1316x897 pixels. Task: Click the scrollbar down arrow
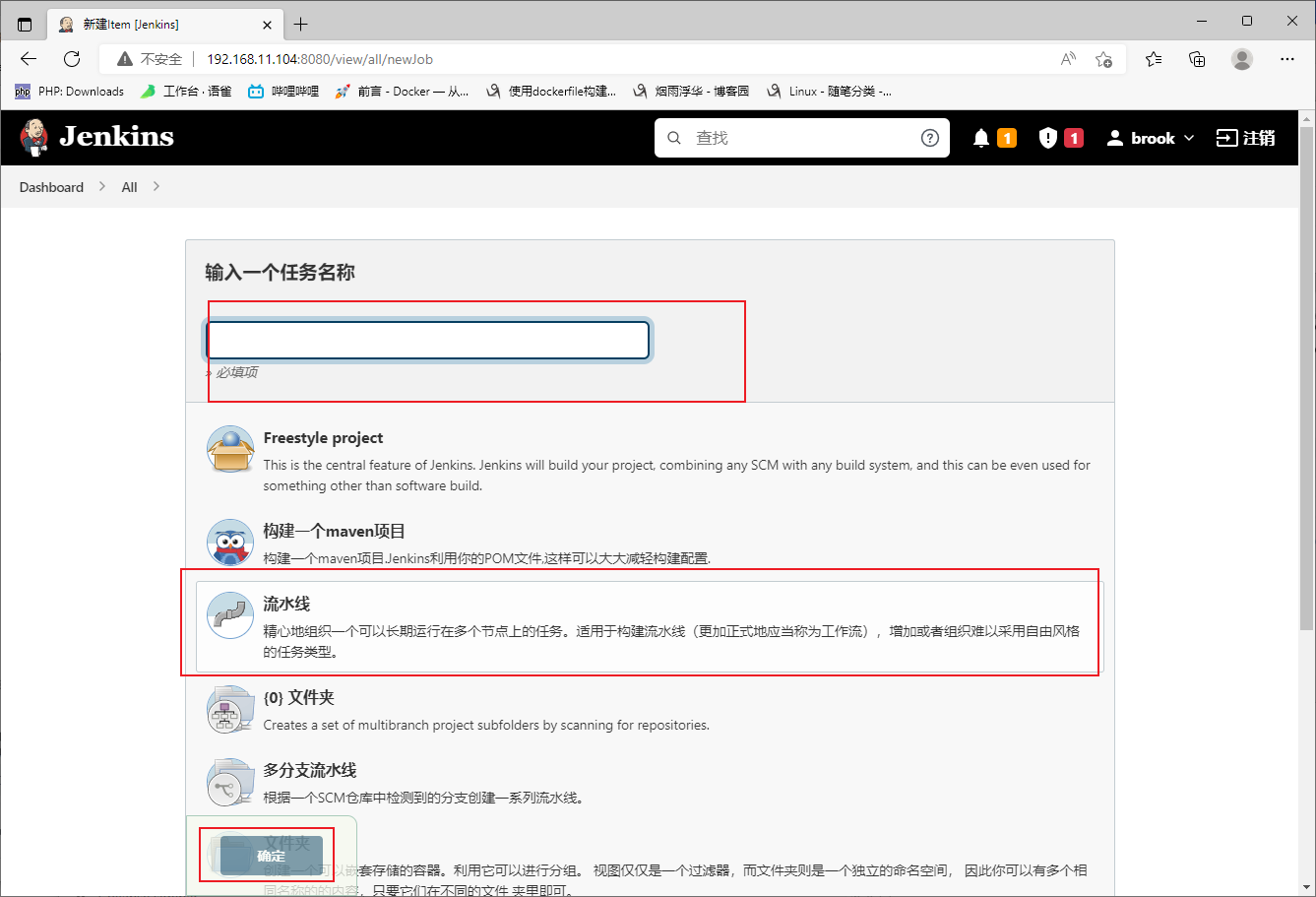coord(1306,887)
